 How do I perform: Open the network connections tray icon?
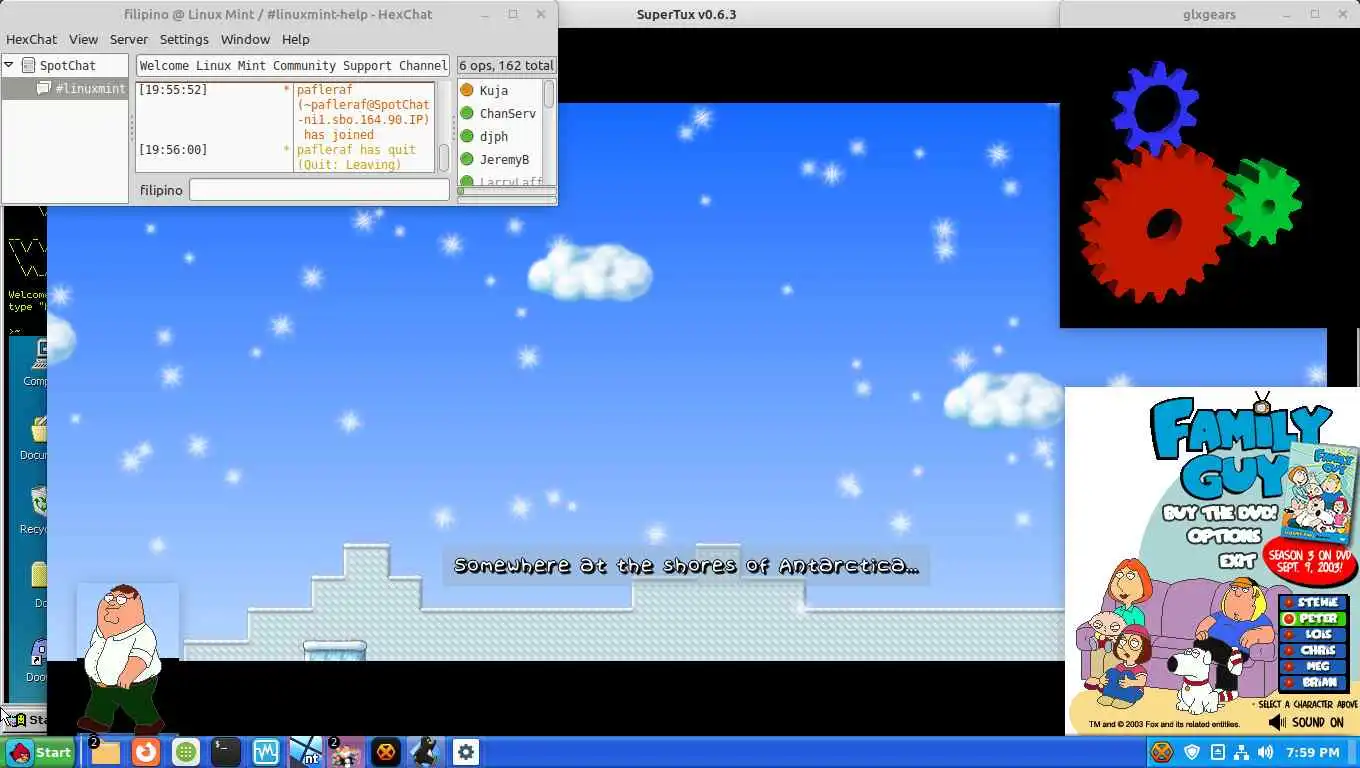click(x=1241, y=752)
